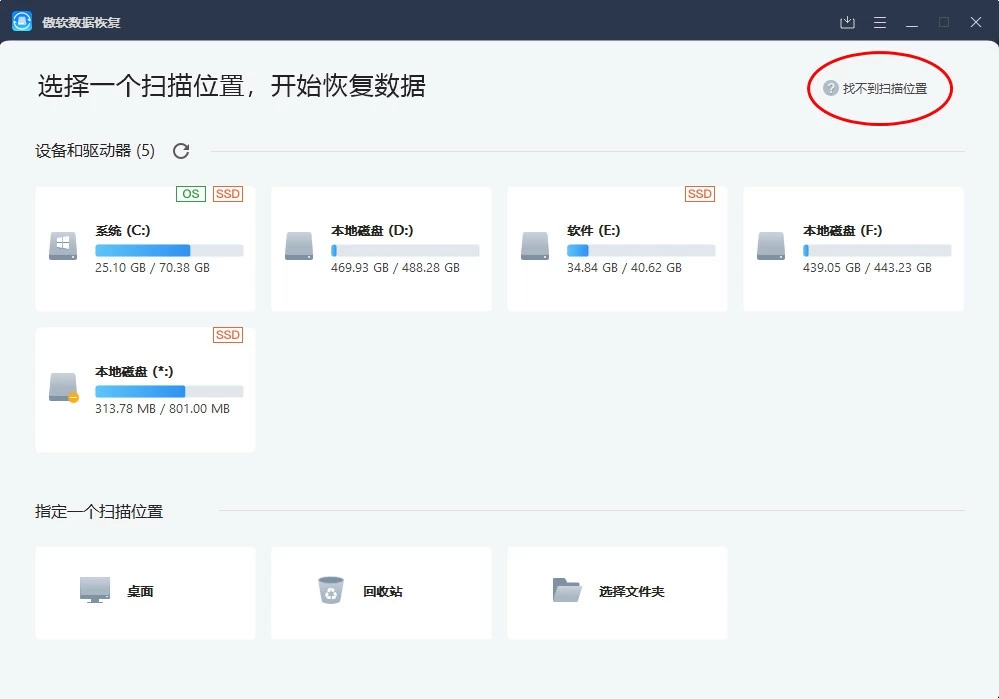Click the question mark help icon

(x=833, y=88)
